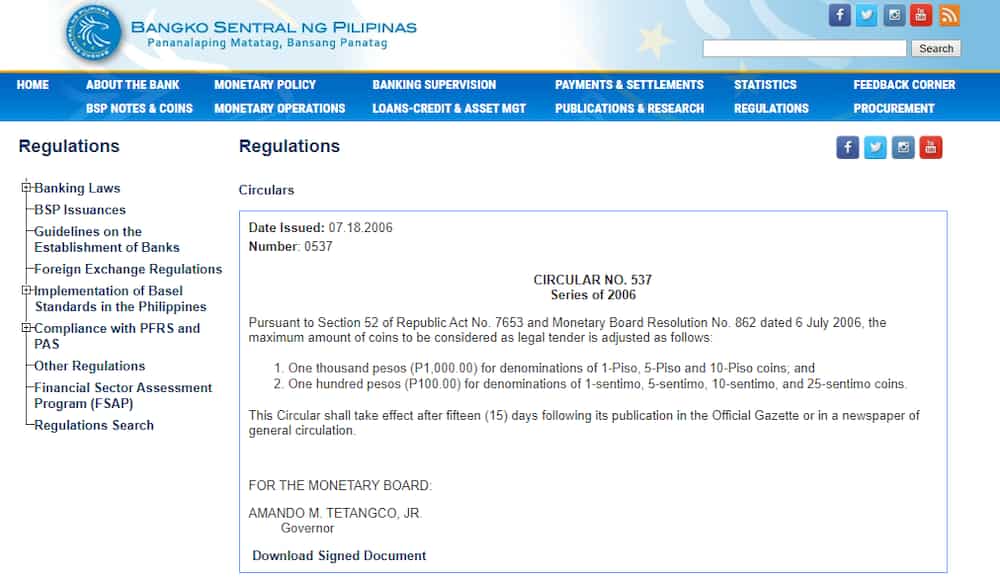Share via Twitter icon beside the Regulations heading

[x=875, y=147]
